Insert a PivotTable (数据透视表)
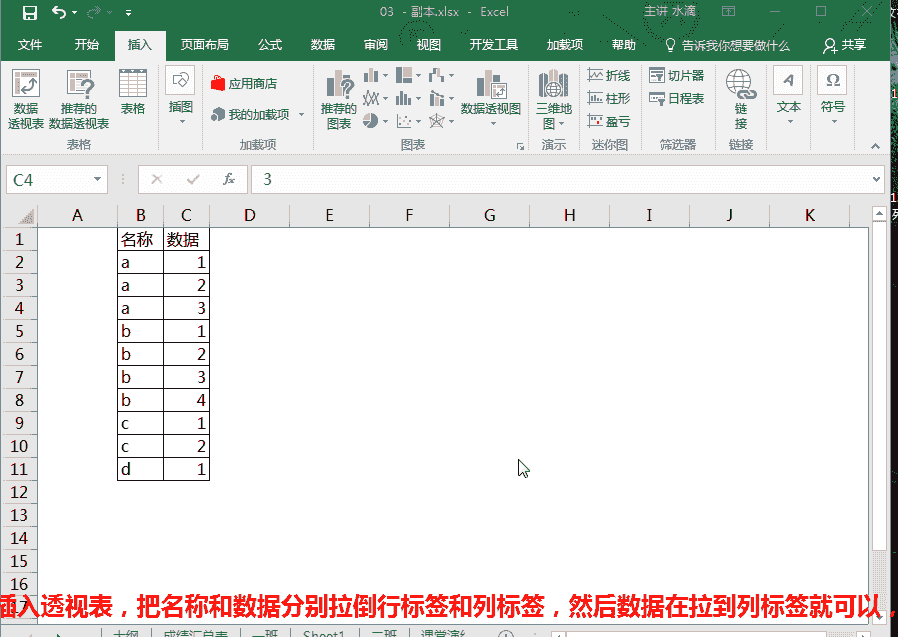 coord(25,98)
